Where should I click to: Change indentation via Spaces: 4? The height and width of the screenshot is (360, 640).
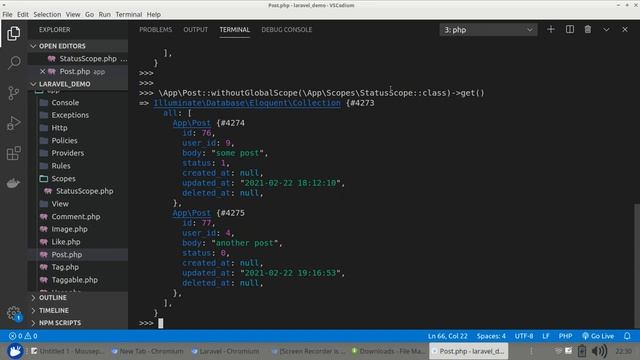491,336
